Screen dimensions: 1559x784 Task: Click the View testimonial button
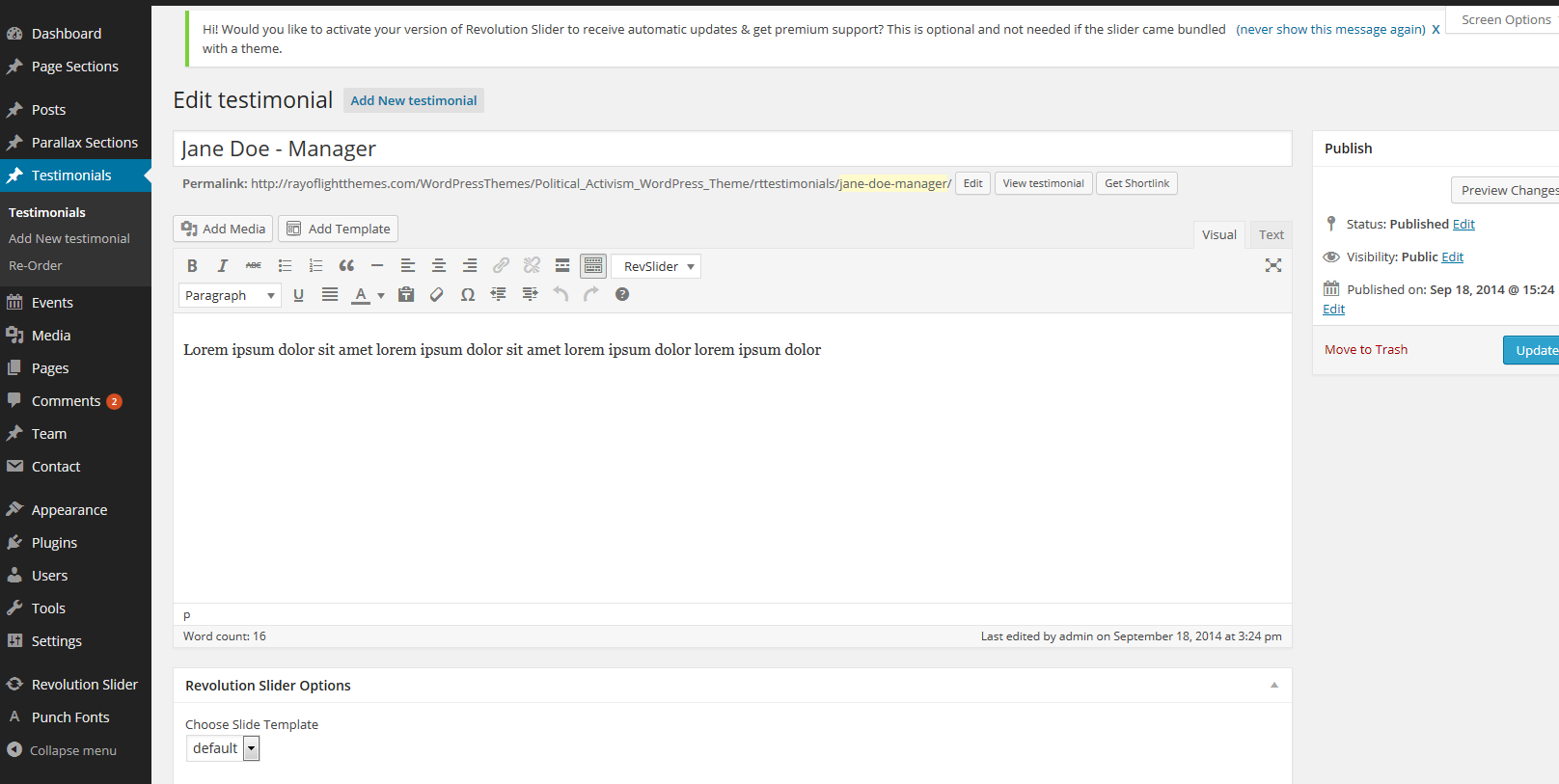pyautogui.click(x=1043, y=184)
